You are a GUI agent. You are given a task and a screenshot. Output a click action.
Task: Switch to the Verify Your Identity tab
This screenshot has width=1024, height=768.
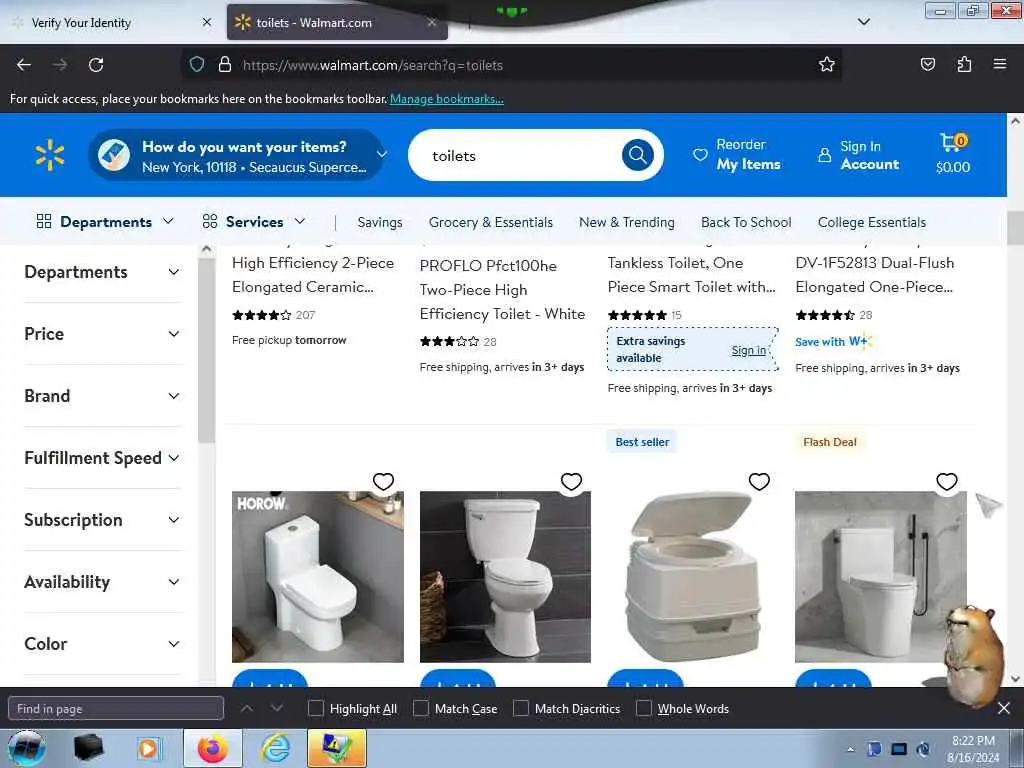coord(110,23)
